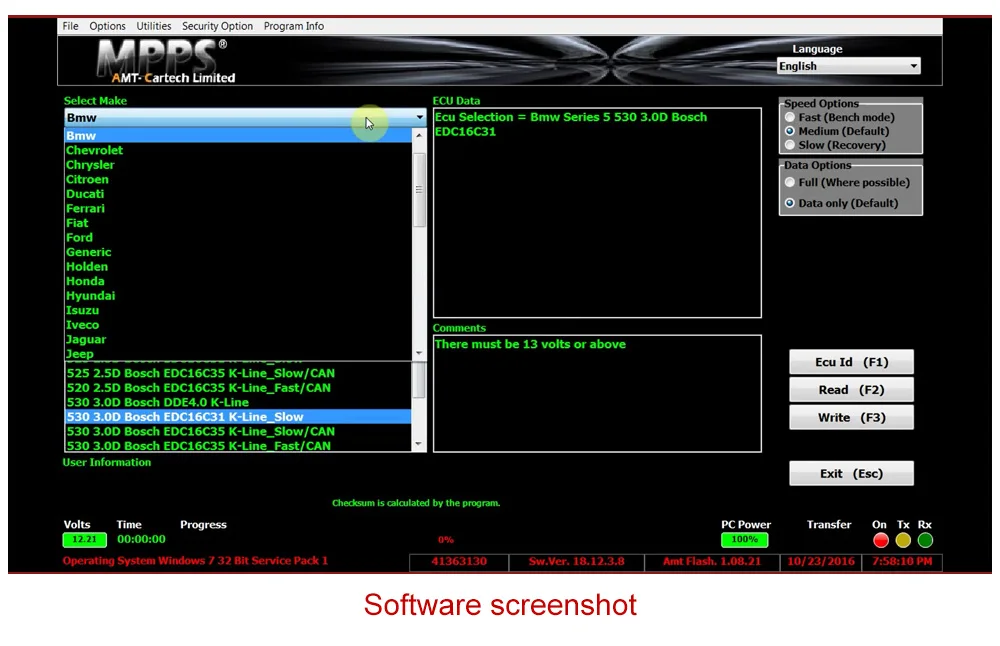
Task: Click the red On indicator light
Action: pos(881,541)
